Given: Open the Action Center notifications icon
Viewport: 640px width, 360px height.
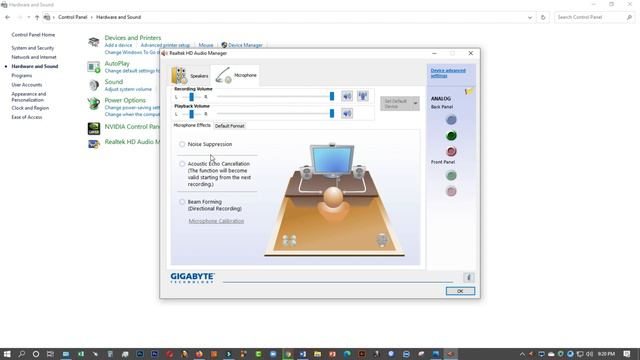Looking at the screenshot, I should 627,354.
